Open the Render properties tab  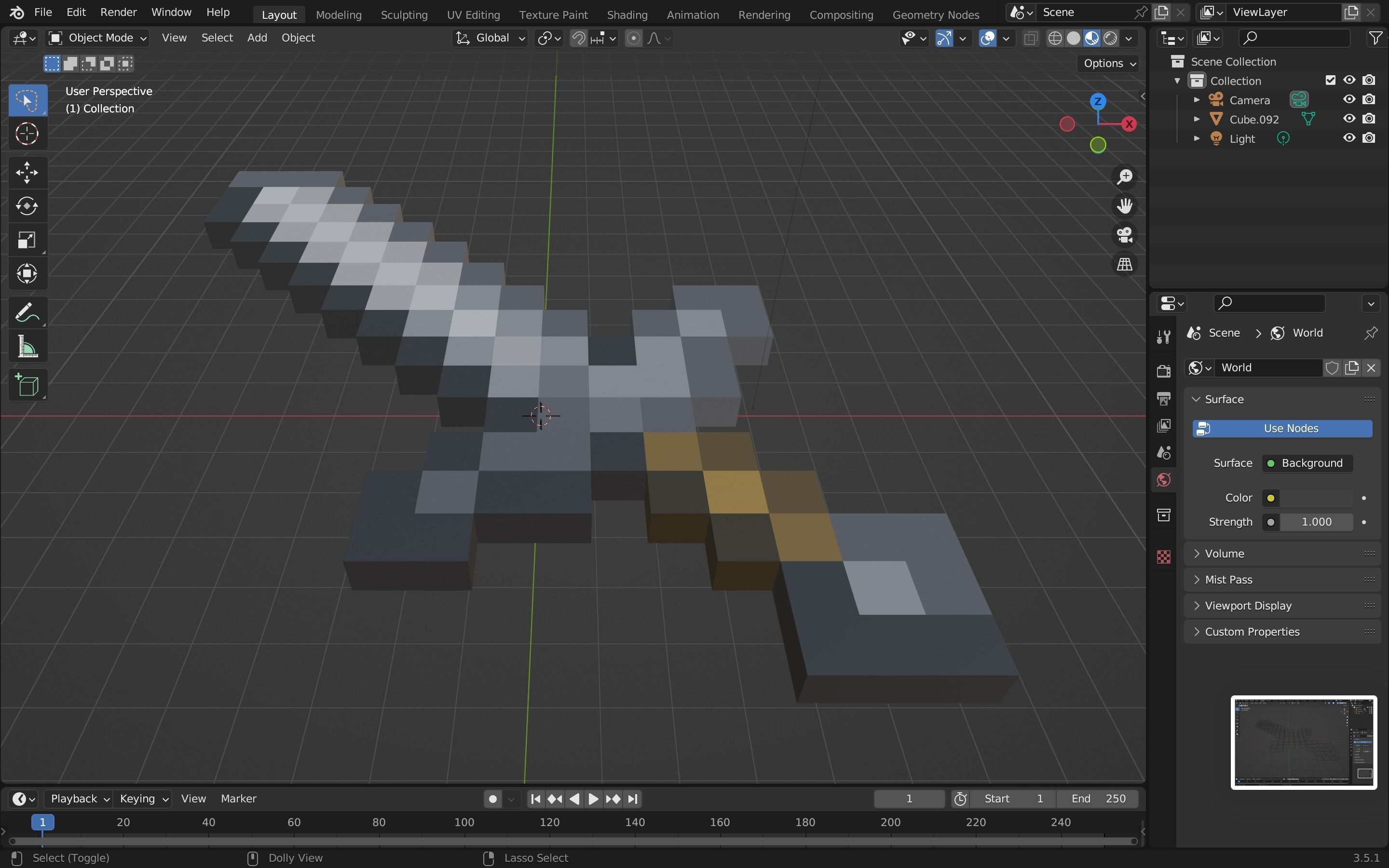1163,371
